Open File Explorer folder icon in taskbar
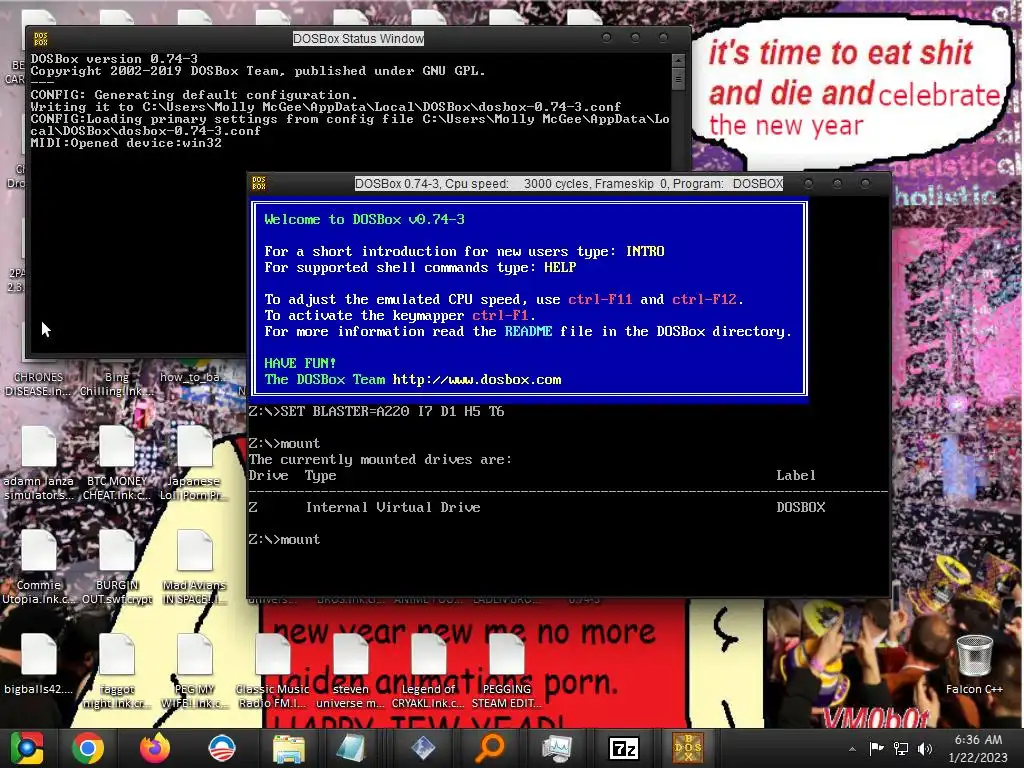 click(288, 748)
